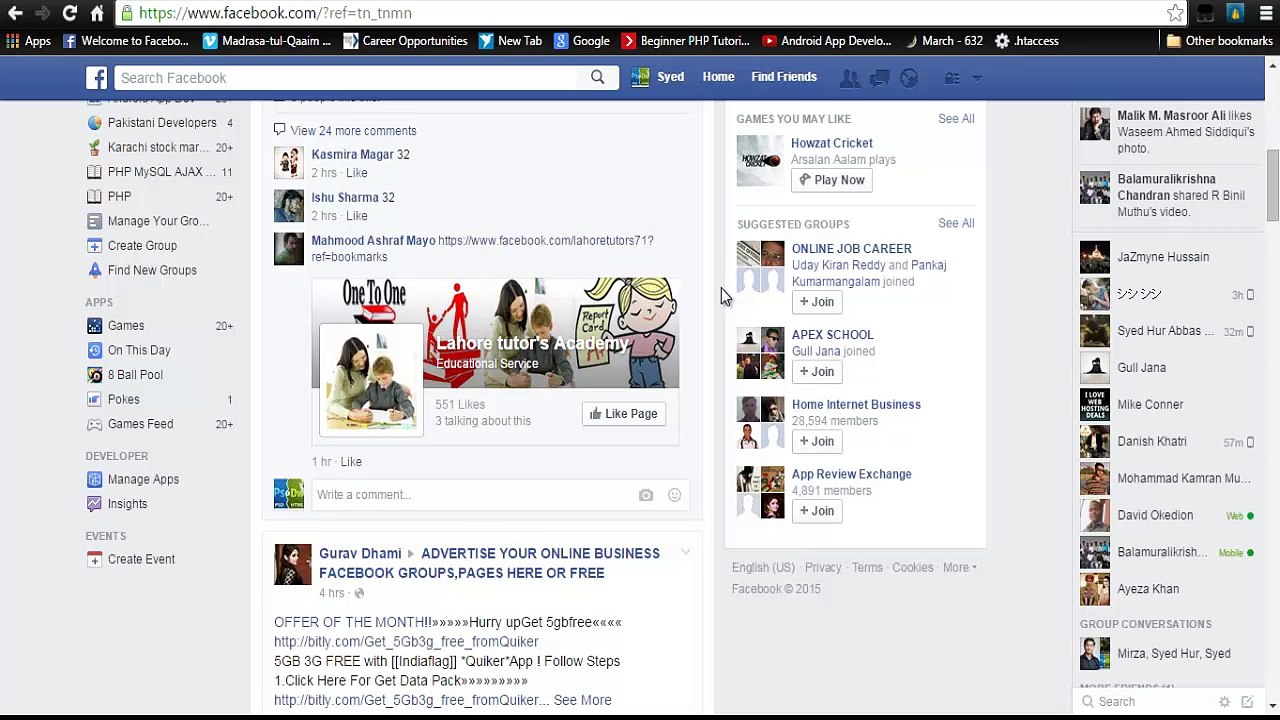
Task: Open the options chevron on Gurav Dhami's post
Action: tap(685, 552)
